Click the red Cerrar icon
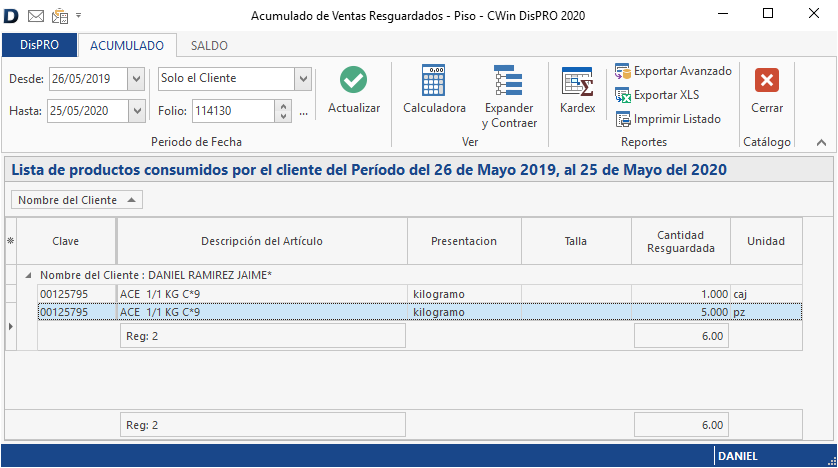The image size is (838, 468). tap(767, 81)
